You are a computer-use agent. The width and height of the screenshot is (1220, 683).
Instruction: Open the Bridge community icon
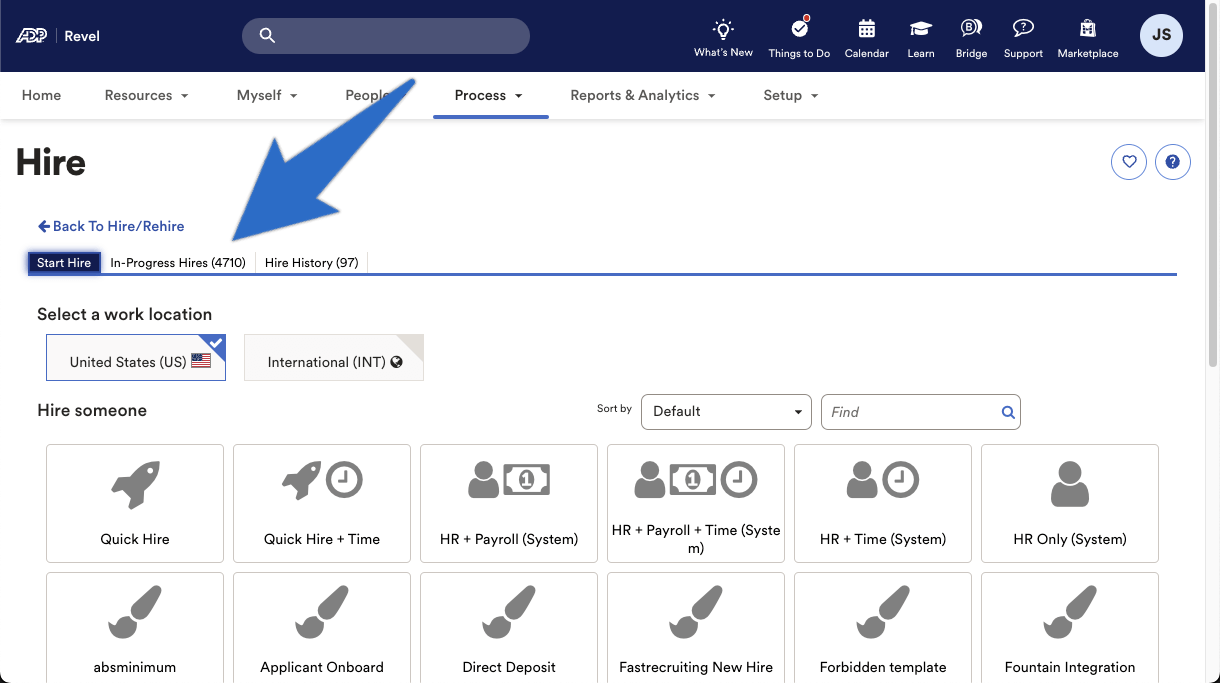point(970,35)
